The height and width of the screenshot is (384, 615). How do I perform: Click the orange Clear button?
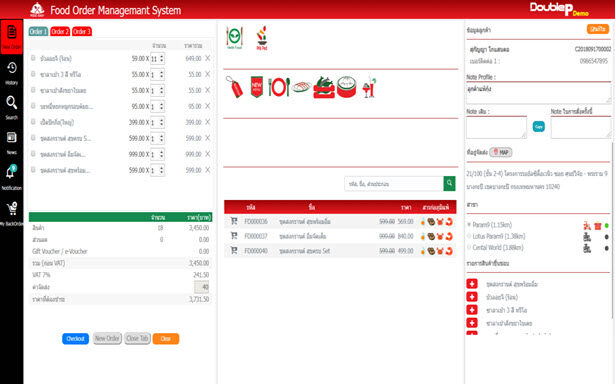166,339
